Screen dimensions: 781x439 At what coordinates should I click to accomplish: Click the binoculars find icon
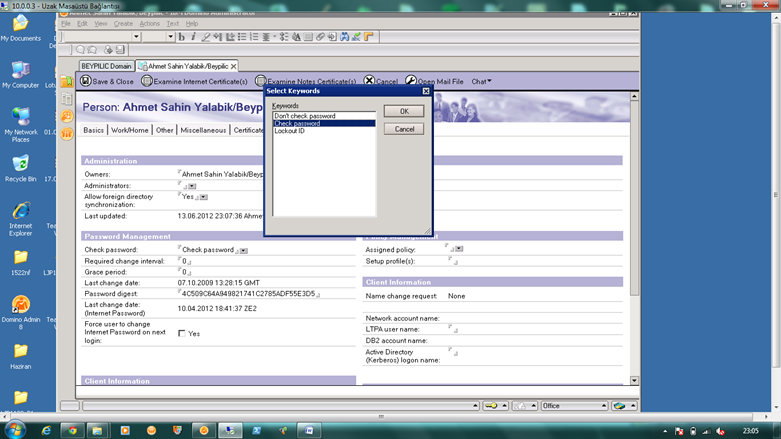coord(344,37)
